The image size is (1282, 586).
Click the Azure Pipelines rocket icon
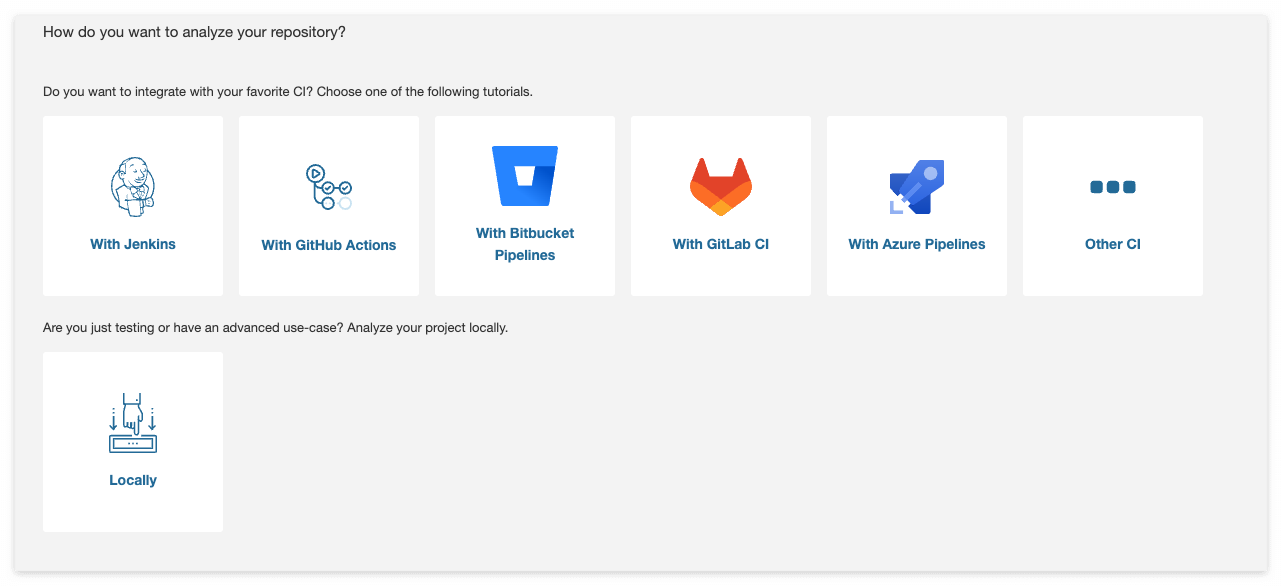[x=917, y=187]
